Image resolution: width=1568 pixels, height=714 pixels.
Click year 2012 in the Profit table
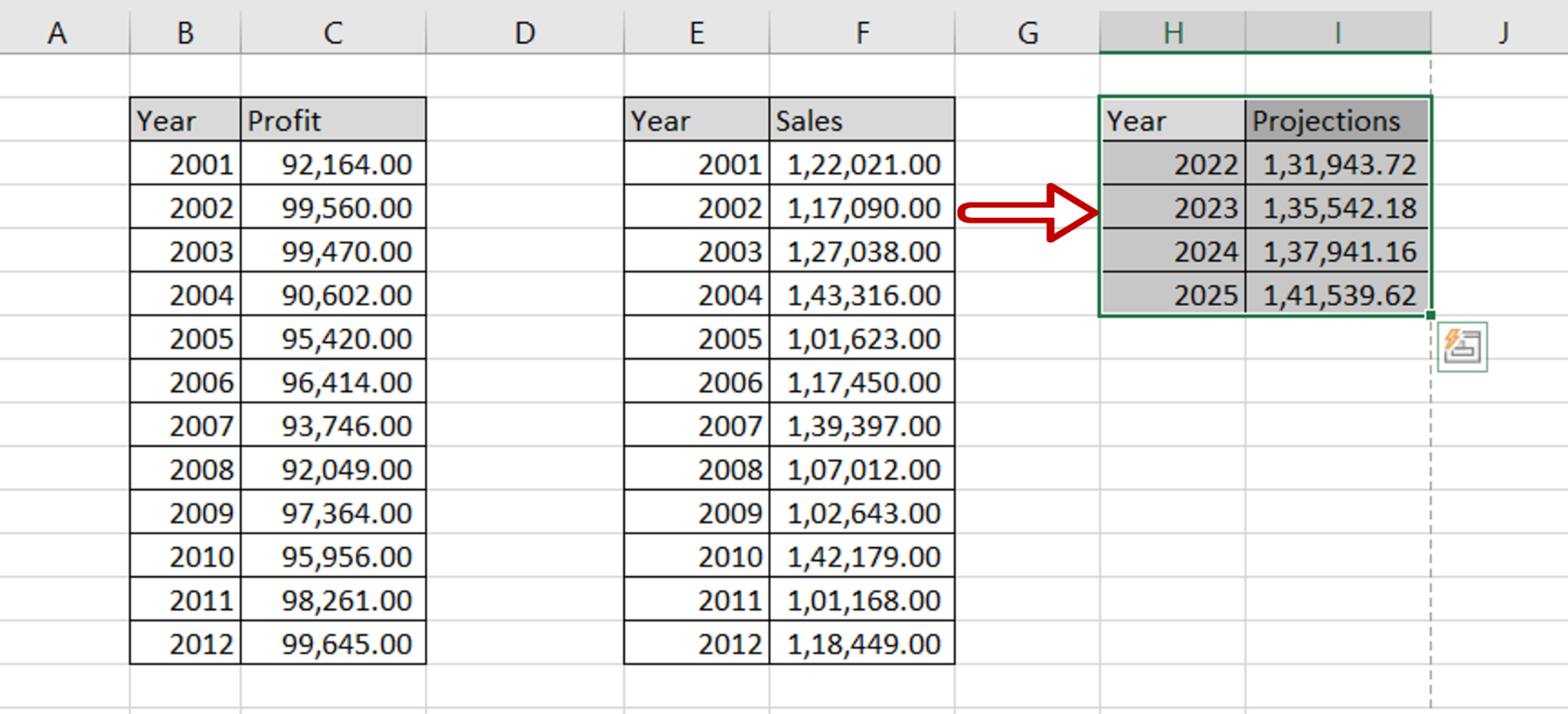tap(185, 643)
